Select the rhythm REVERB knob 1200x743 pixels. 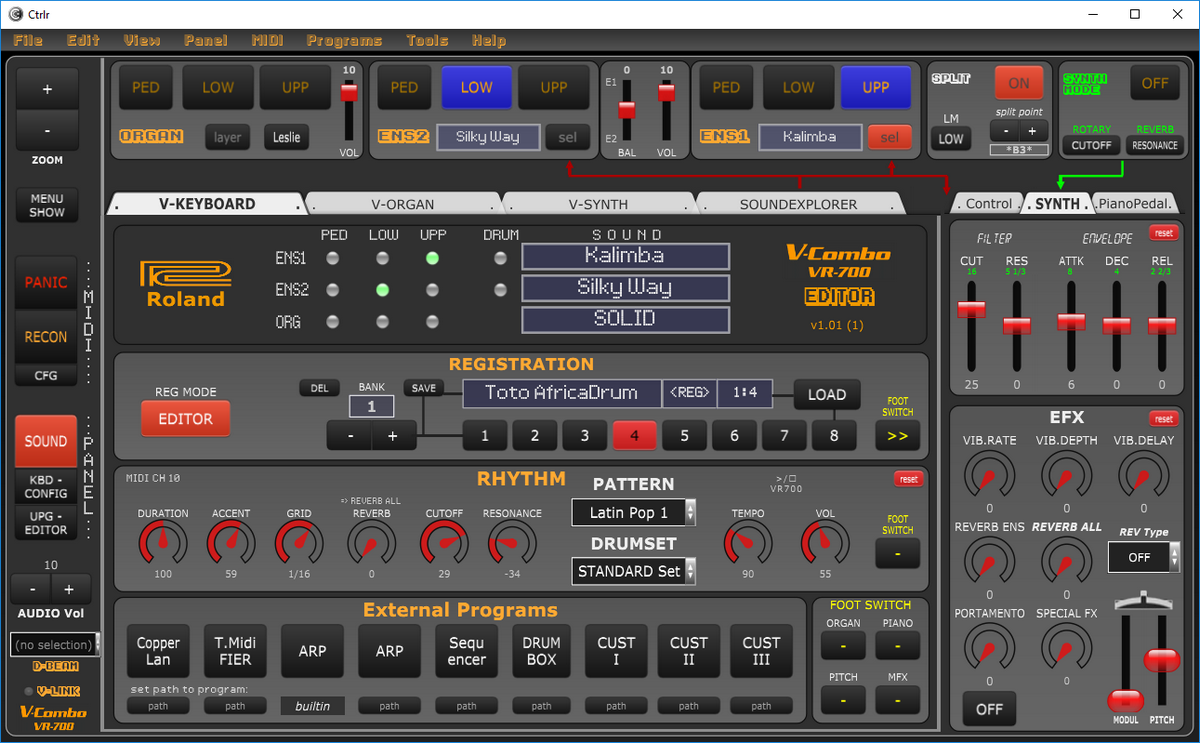[371, 544]
